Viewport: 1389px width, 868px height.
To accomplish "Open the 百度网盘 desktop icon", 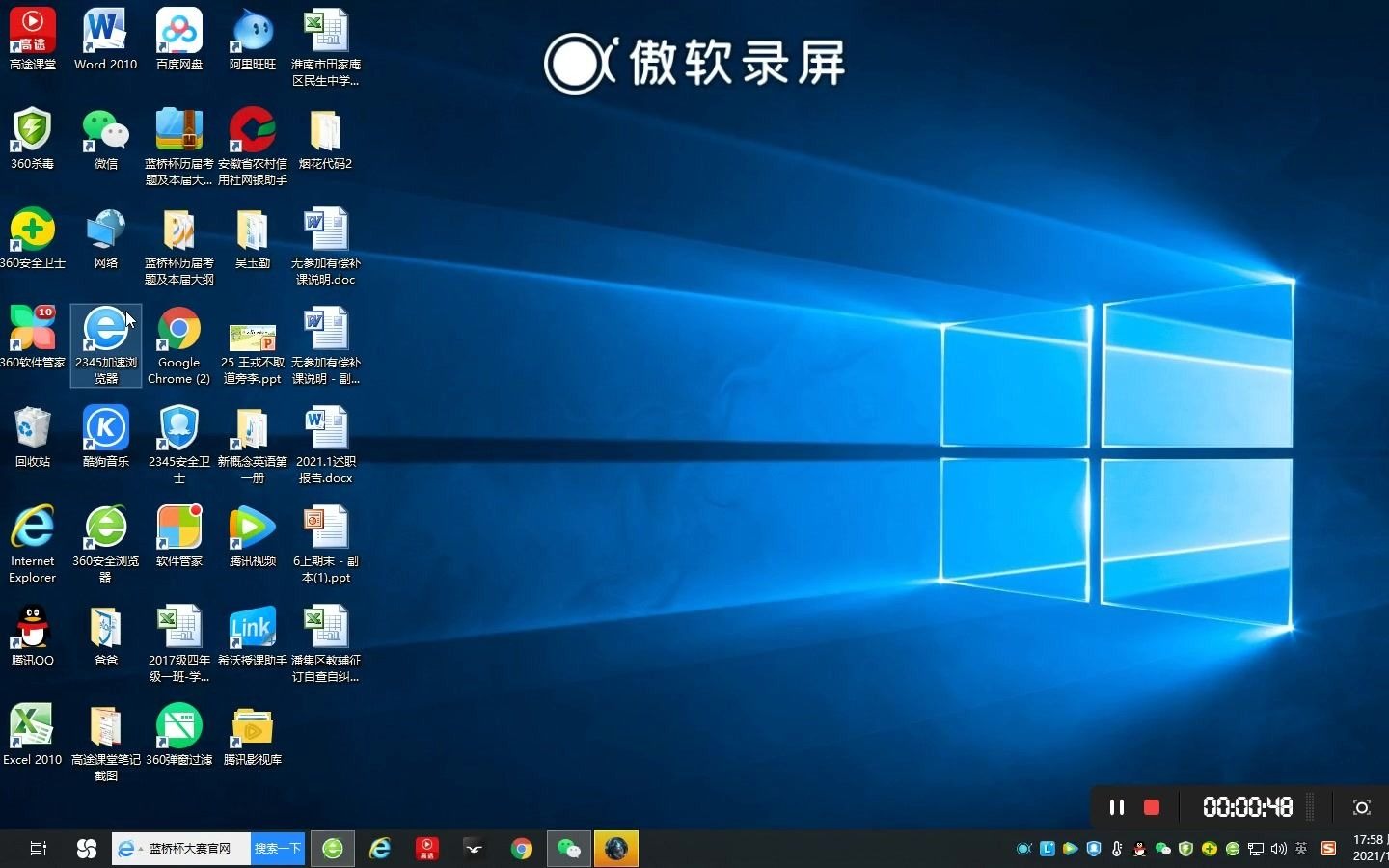I will pyautogui.click(x=179, y=40).
